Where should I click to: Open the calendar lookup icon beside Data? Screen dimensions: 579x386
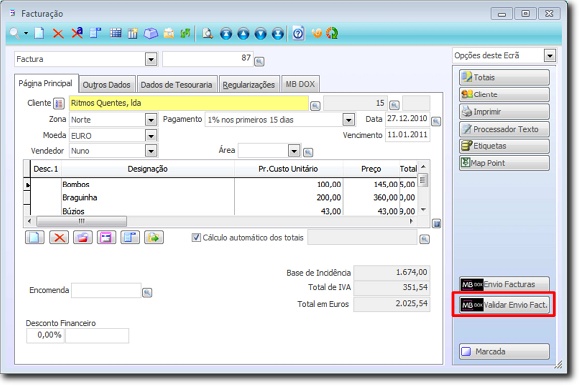(436, 121)
